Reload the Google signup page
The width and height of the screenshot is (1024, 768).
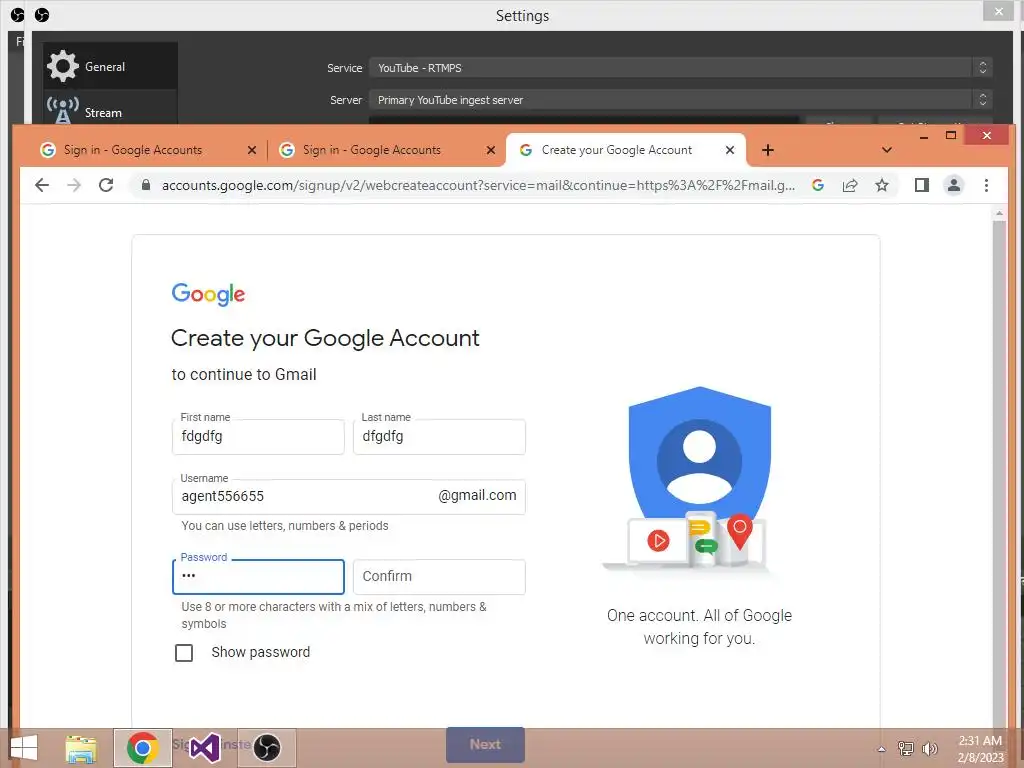tap(106, 185)
